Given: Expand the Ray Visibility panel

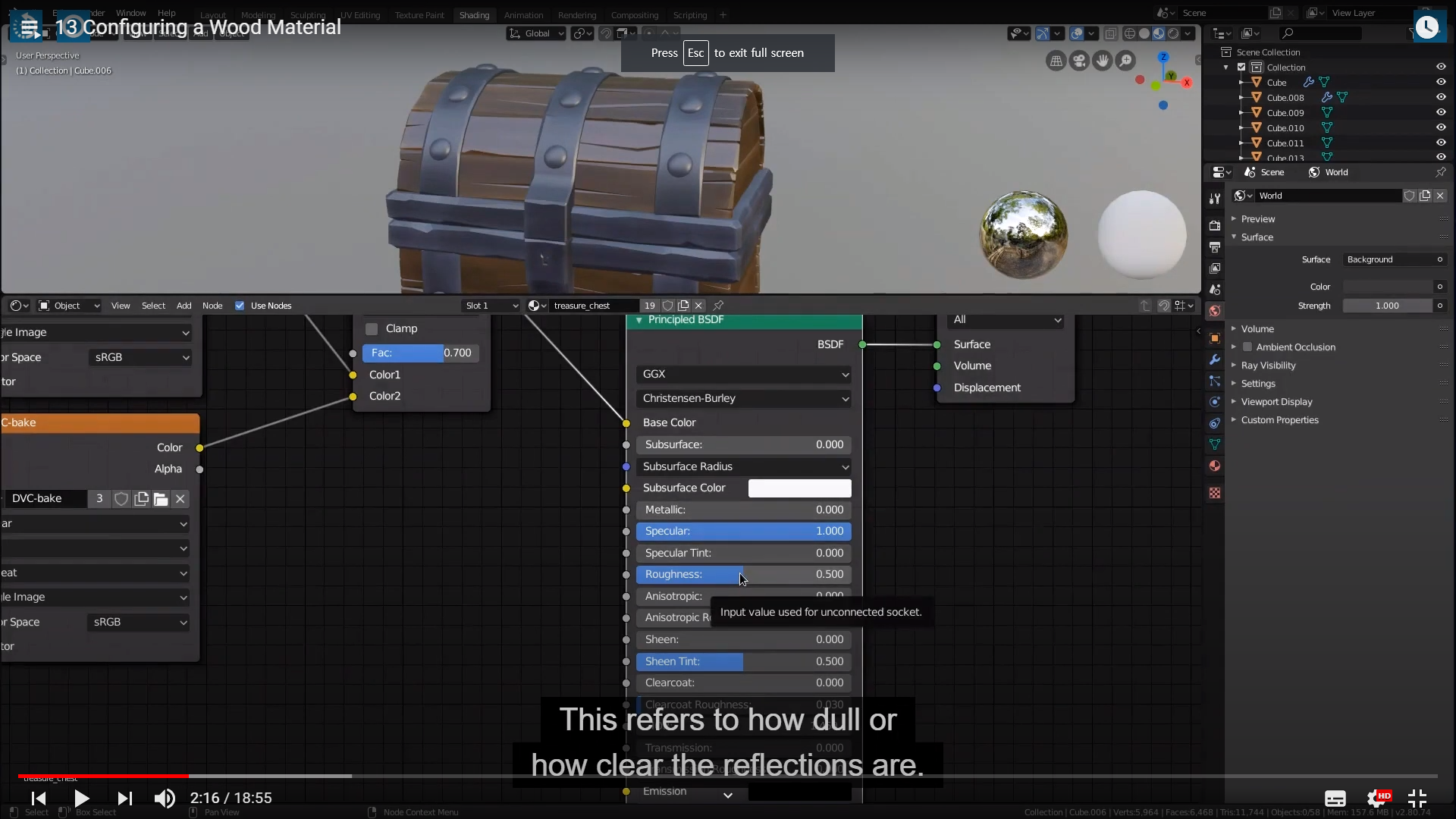Looking at the screenshot, I should (x=1268, y=366).
